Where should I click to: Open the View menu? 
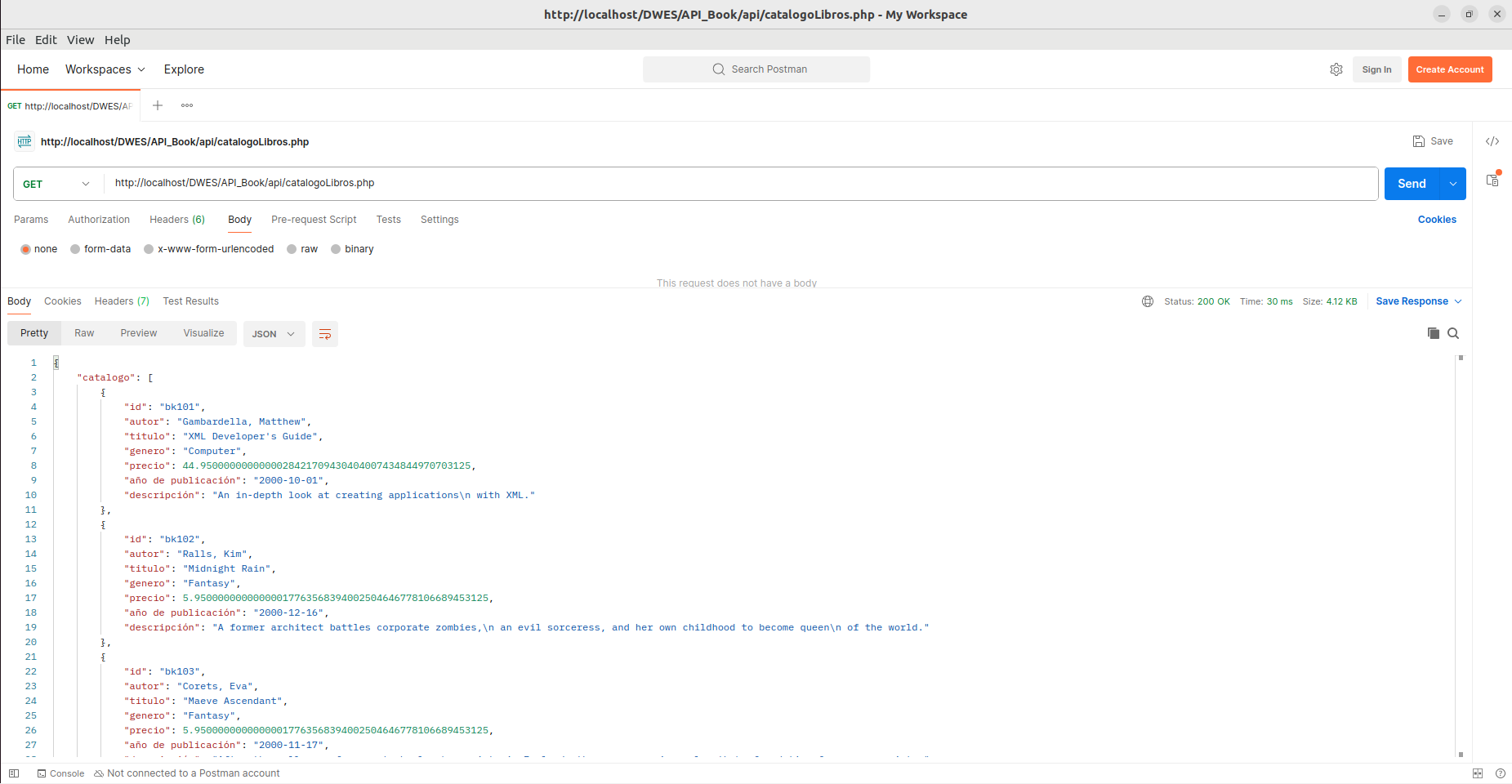tap(80, 40)
